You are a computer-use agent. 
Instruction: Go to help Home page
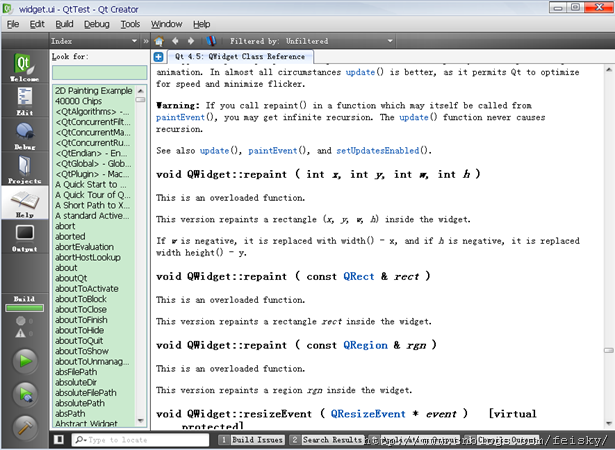159,41
